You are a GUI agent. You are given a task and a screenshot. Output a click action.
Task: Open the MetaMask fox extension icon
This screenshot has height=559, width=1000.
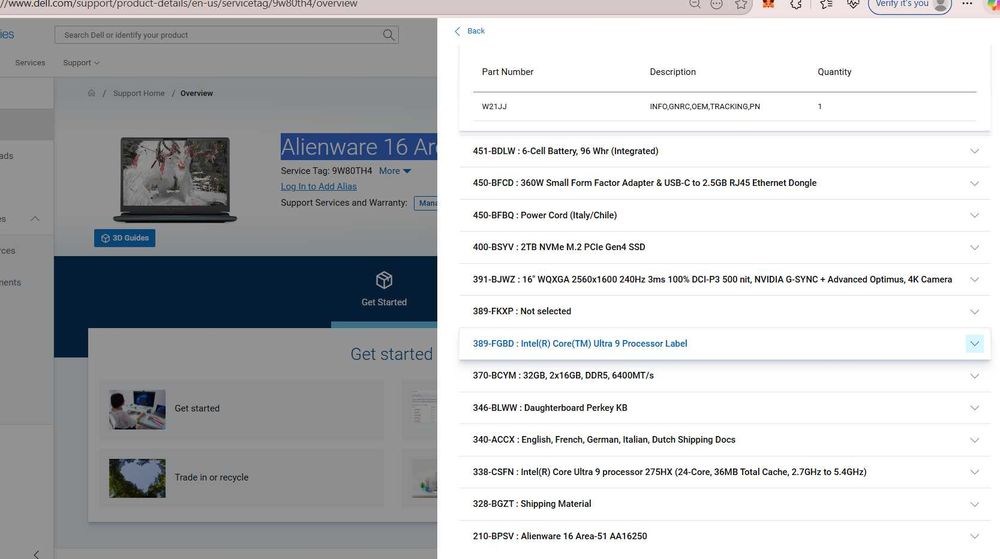pos(768,4)
